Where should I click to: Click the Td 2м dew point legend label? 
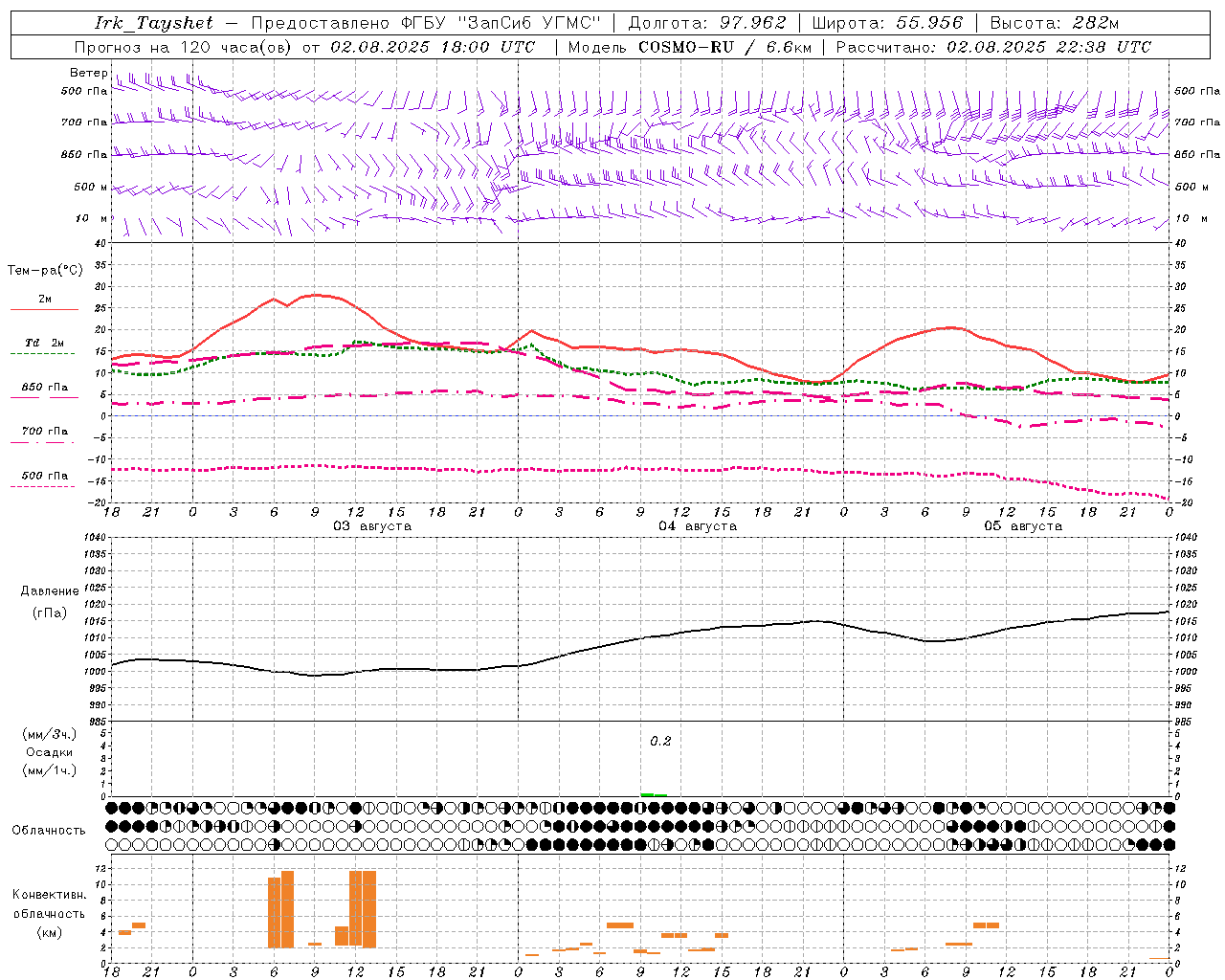click(x=44, y=343)
